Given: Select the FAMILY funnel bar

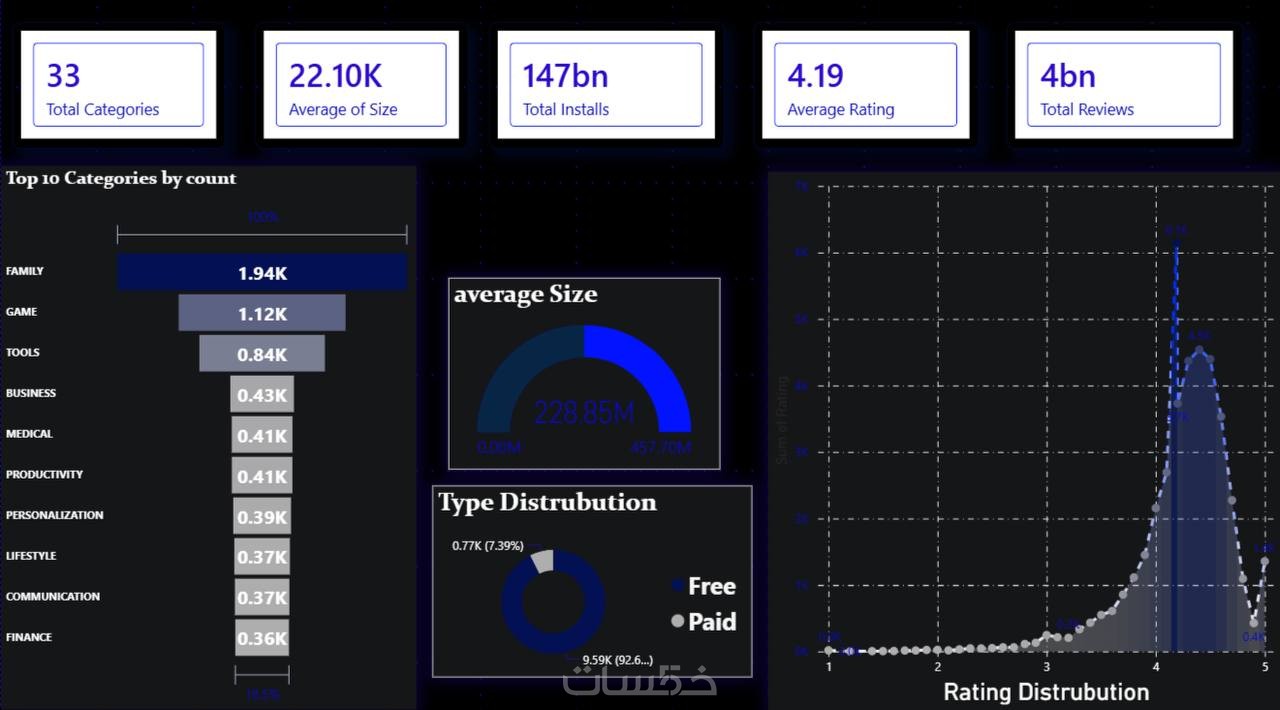Looking at the screenshot, I should pos(262,272).
